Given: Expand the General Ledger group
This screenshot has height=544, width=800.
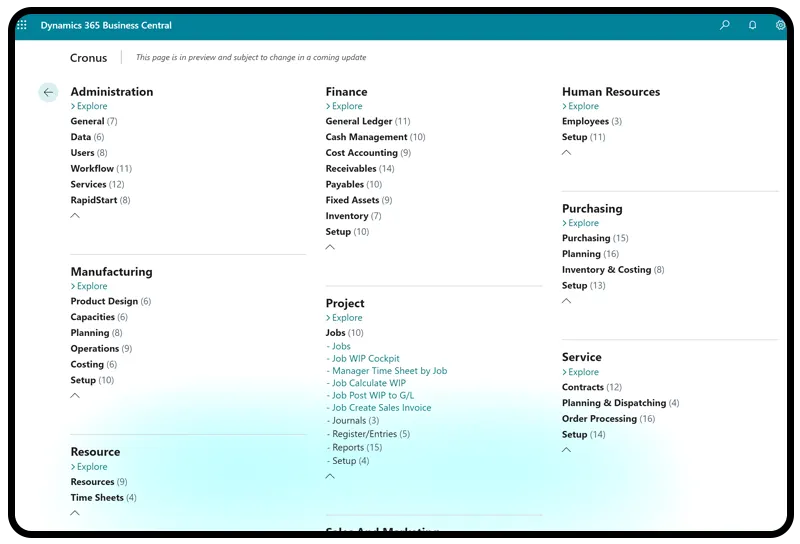Looking at the screenshot, I should pyautogui.click(x=358, y=121).
